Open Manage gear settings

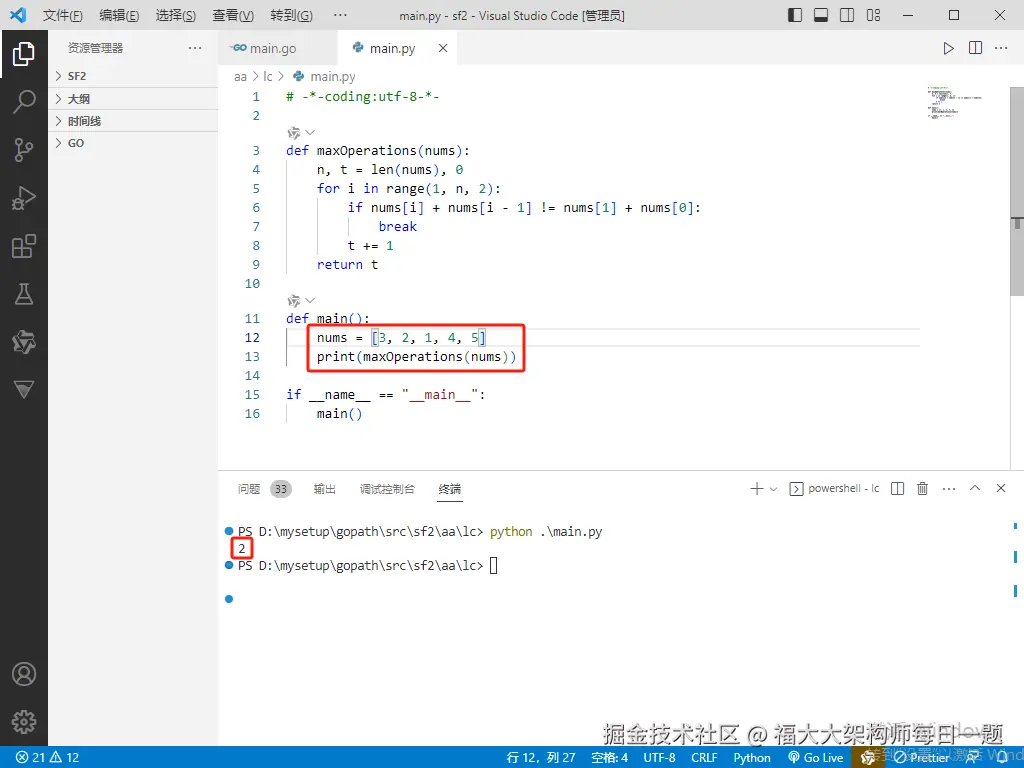pos(24,722)
